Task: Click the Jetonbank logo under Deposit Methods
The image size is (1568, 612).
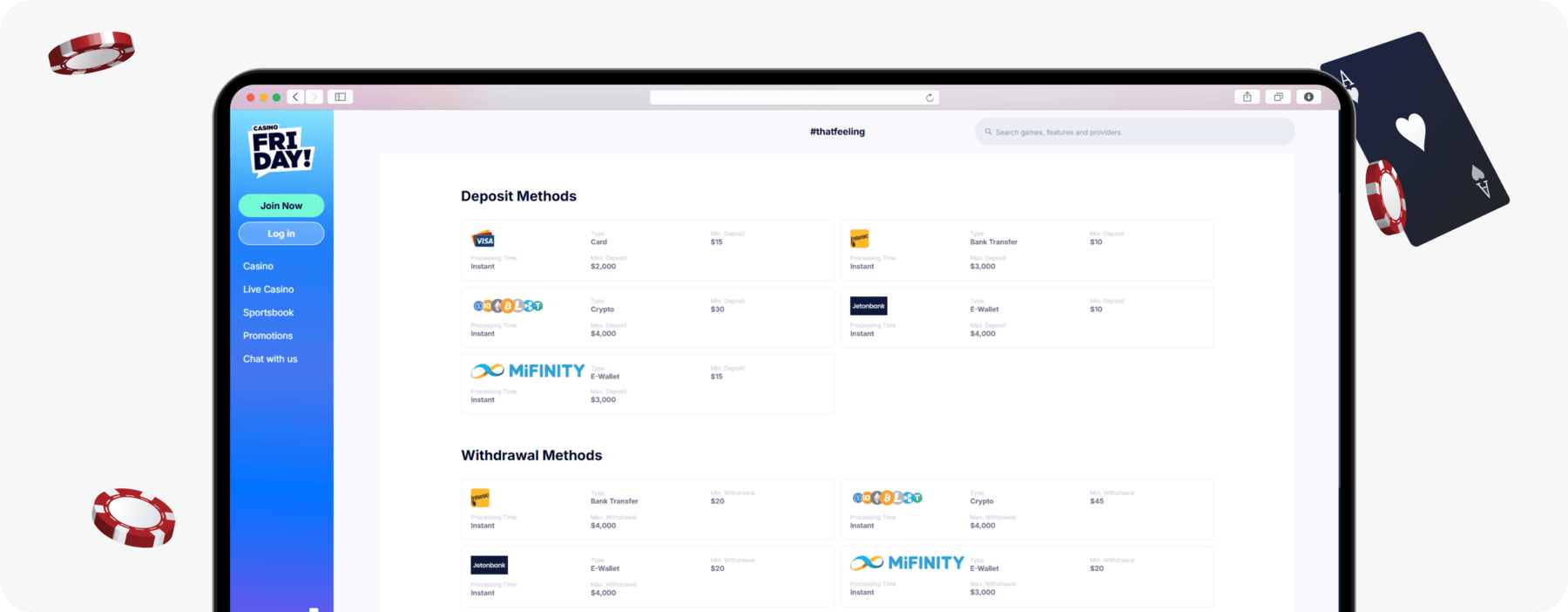Action: click(868, 306)
